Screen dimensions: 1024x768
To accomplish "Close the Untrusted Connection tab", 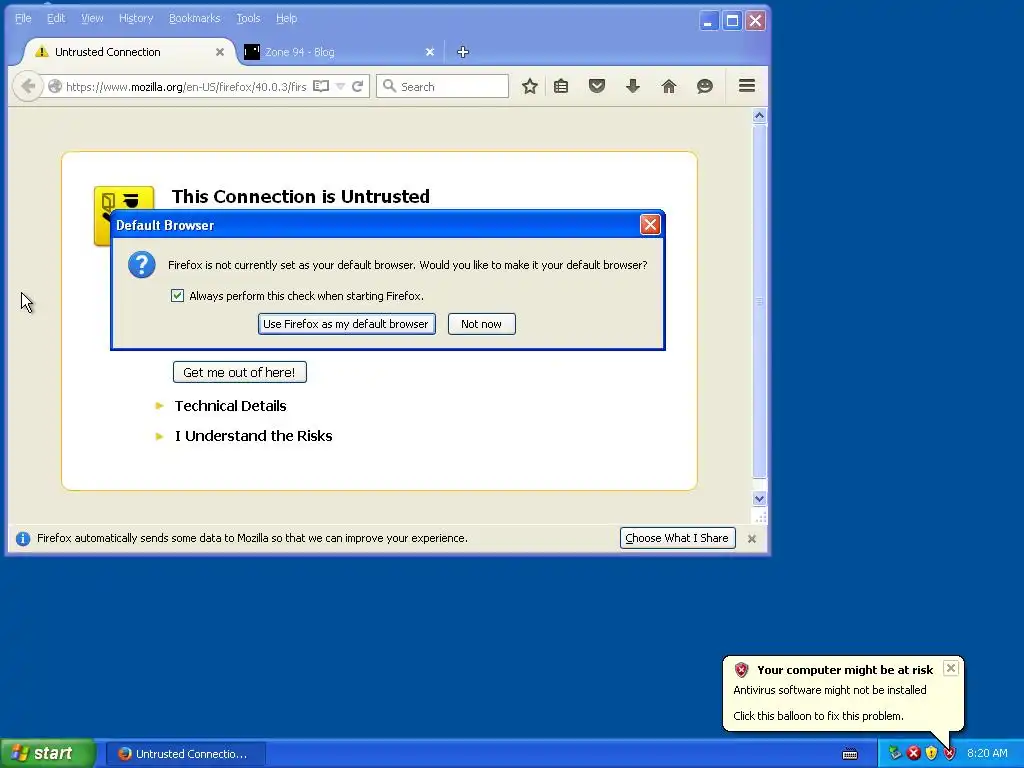I will tap(220, 52).
